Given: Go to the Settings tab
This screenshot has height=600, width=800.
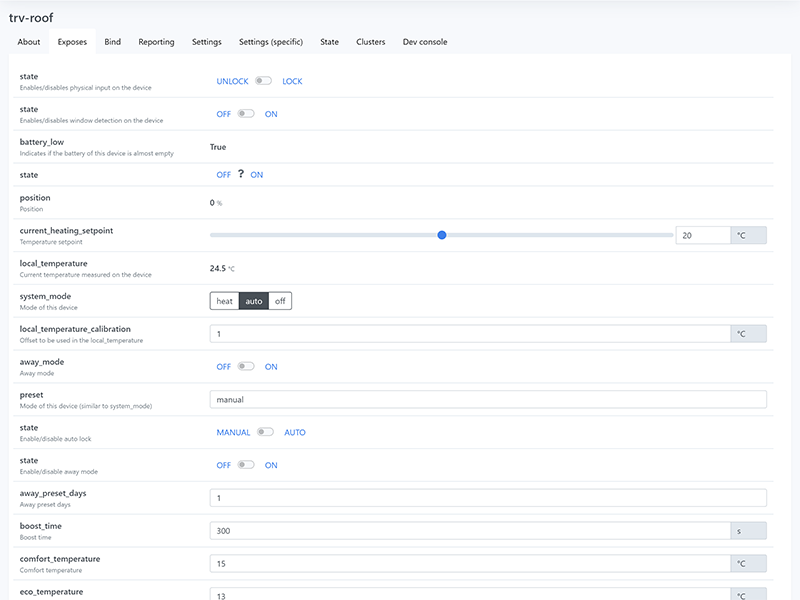Looking at the screenshot, I should 207,42.
